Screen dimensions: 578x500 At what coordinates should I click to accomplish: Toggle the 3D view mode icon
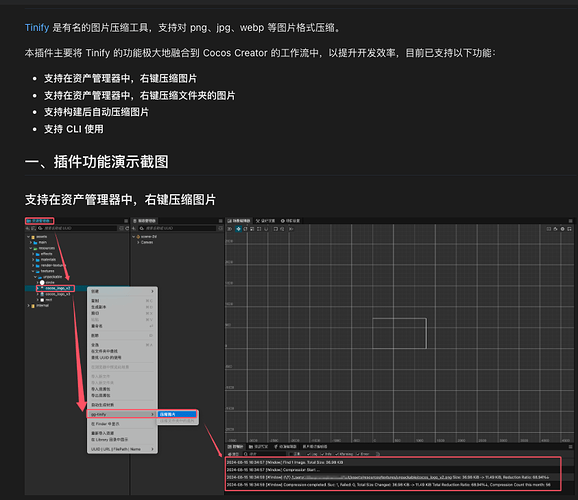[230, 229]
